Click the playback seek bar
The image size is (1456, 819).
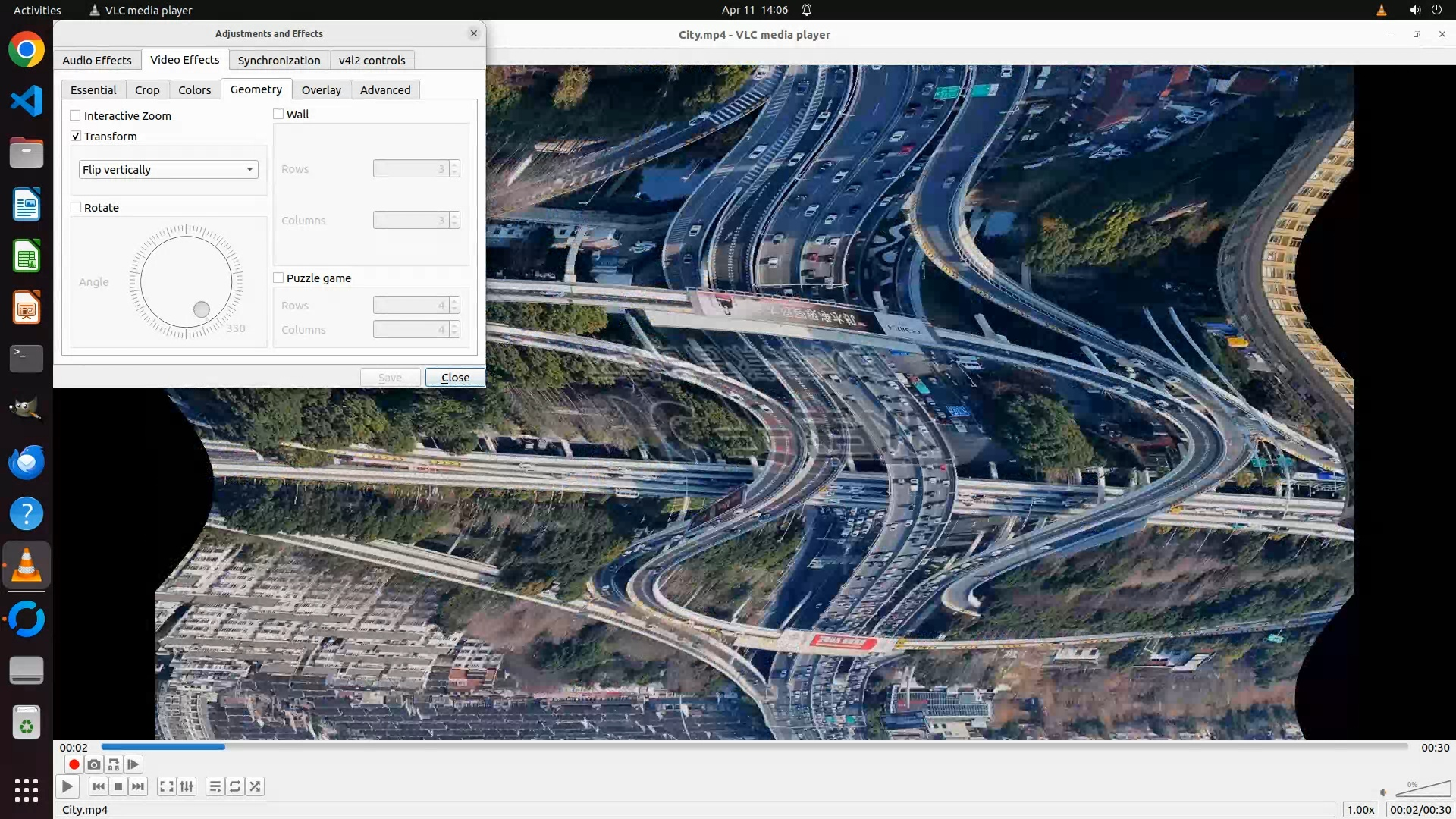point(755,747)
